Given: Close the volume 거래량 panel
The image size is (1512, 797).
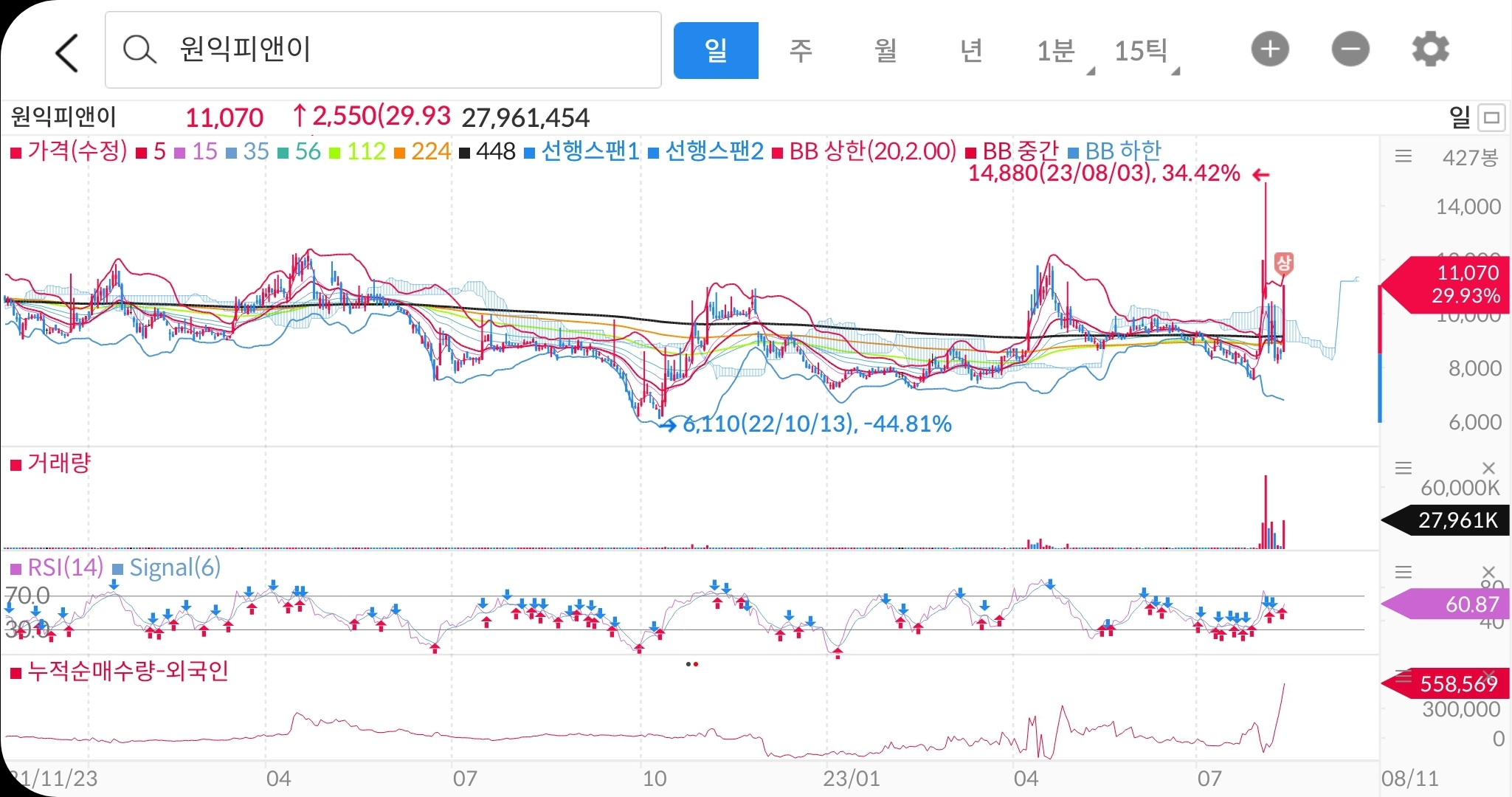Looking at the screenshot, I should [1488, 468].
